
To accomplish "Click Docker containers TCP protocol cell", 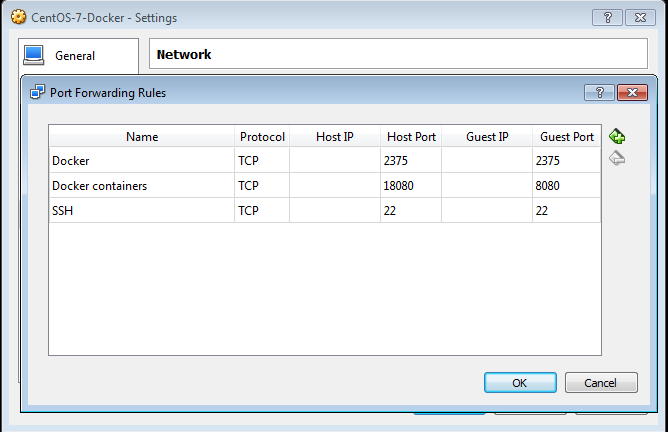I will click(262, 185).
